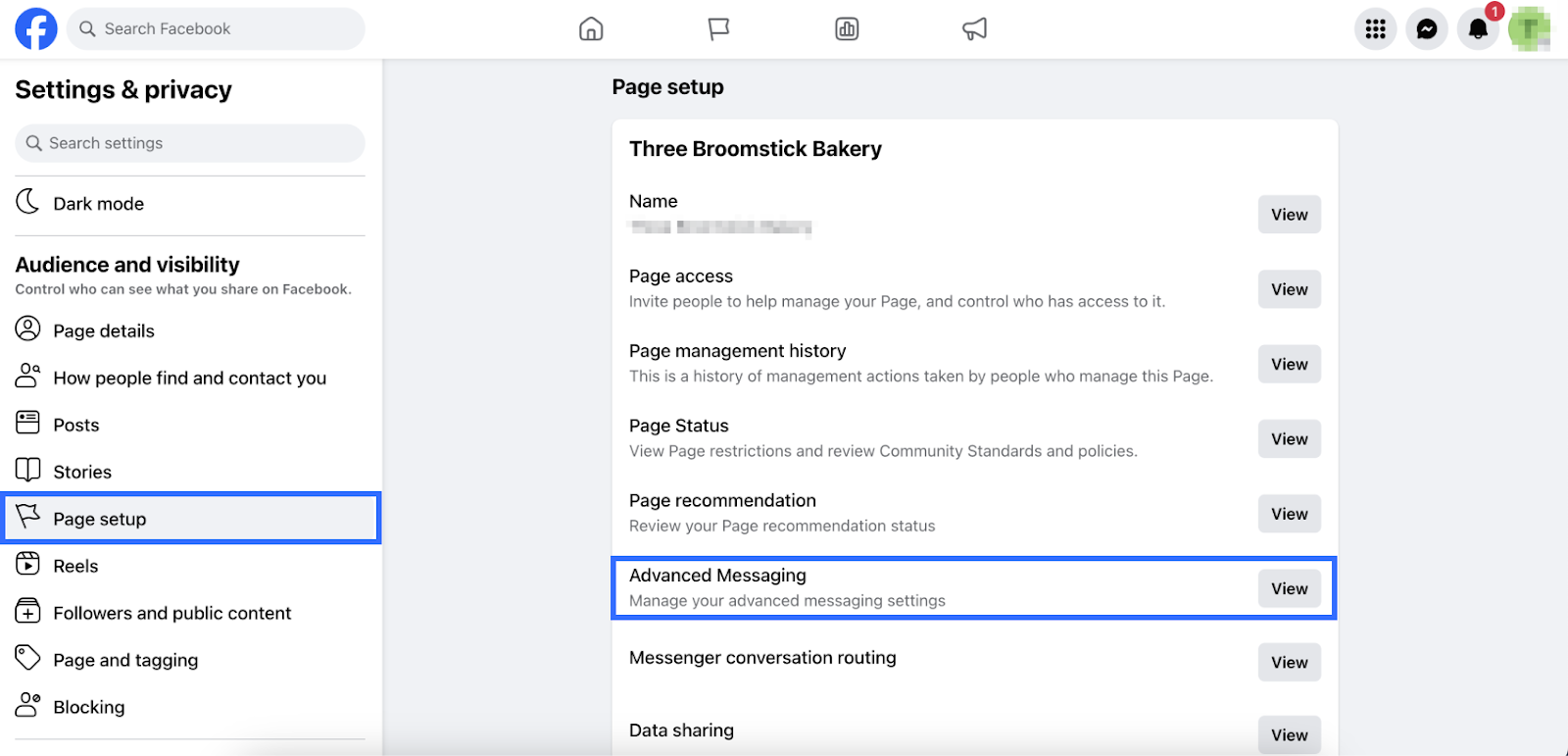Open Blocking settings

click(88, 708)
